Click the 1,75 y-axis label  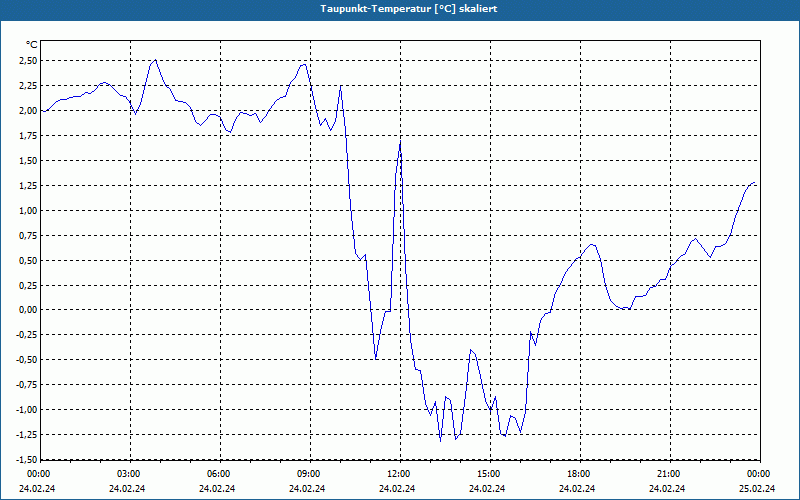point(28,136)
